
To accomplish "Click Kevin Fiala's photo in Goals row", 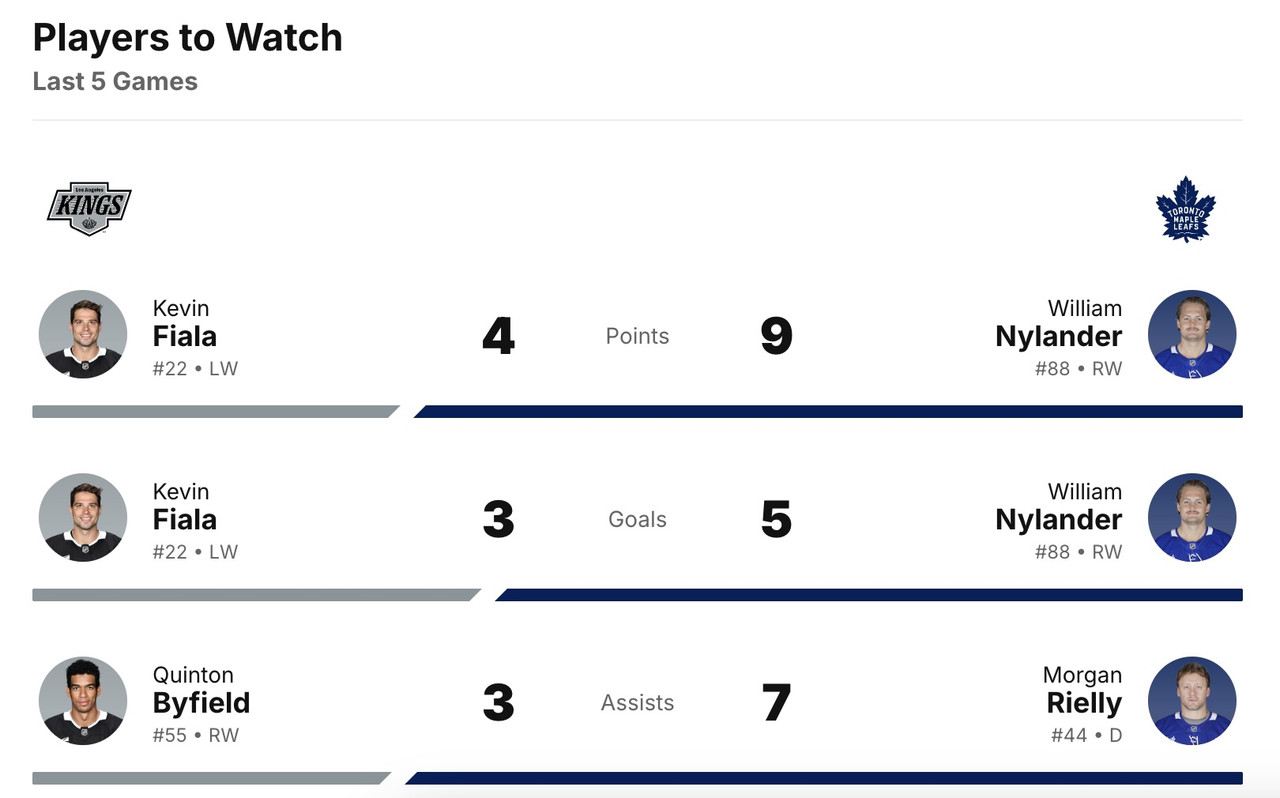I will click(83, 517).
